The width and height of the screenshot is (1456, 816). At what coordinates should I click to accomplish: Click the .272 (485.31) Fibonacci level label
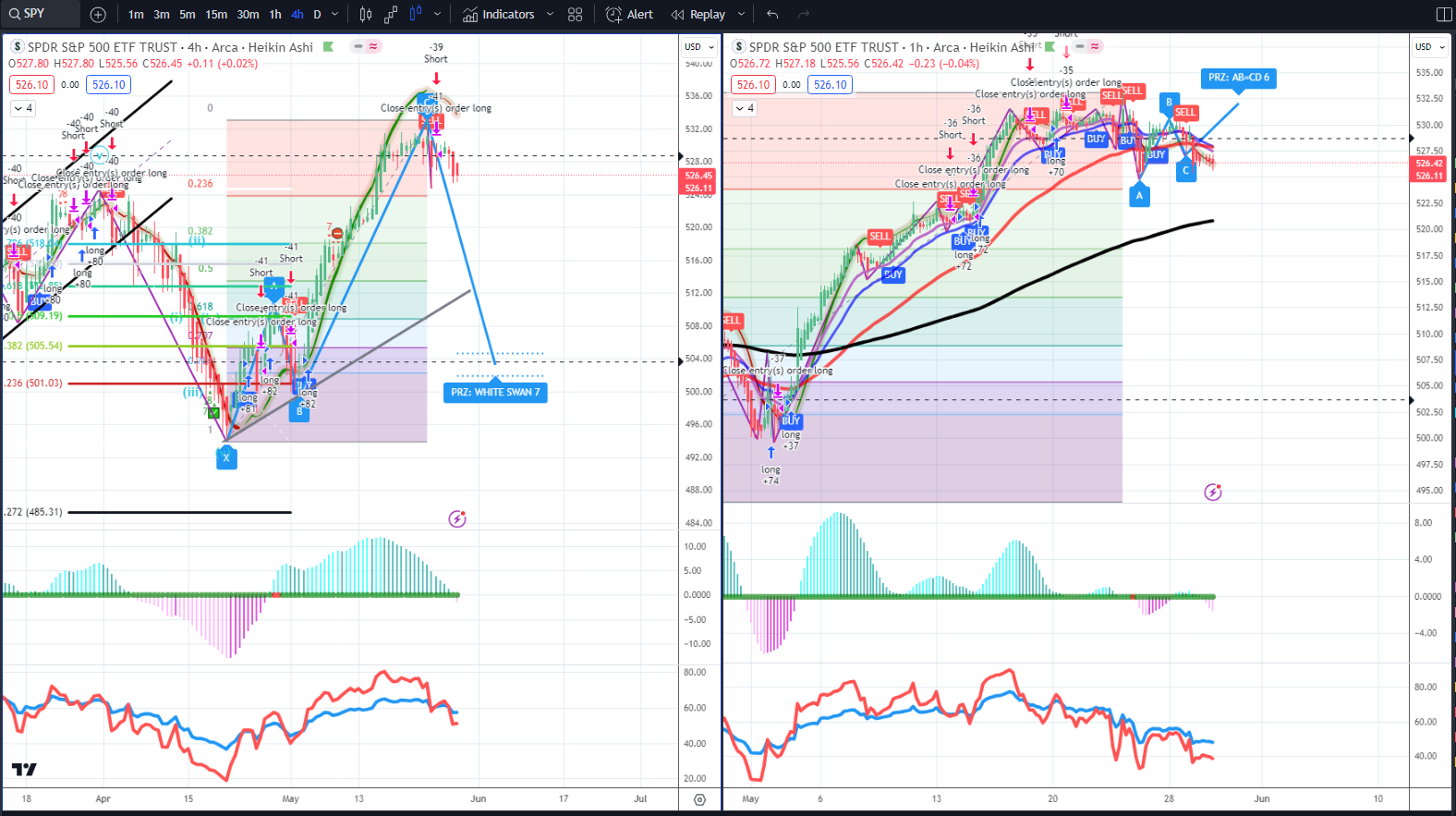(33, 512)
